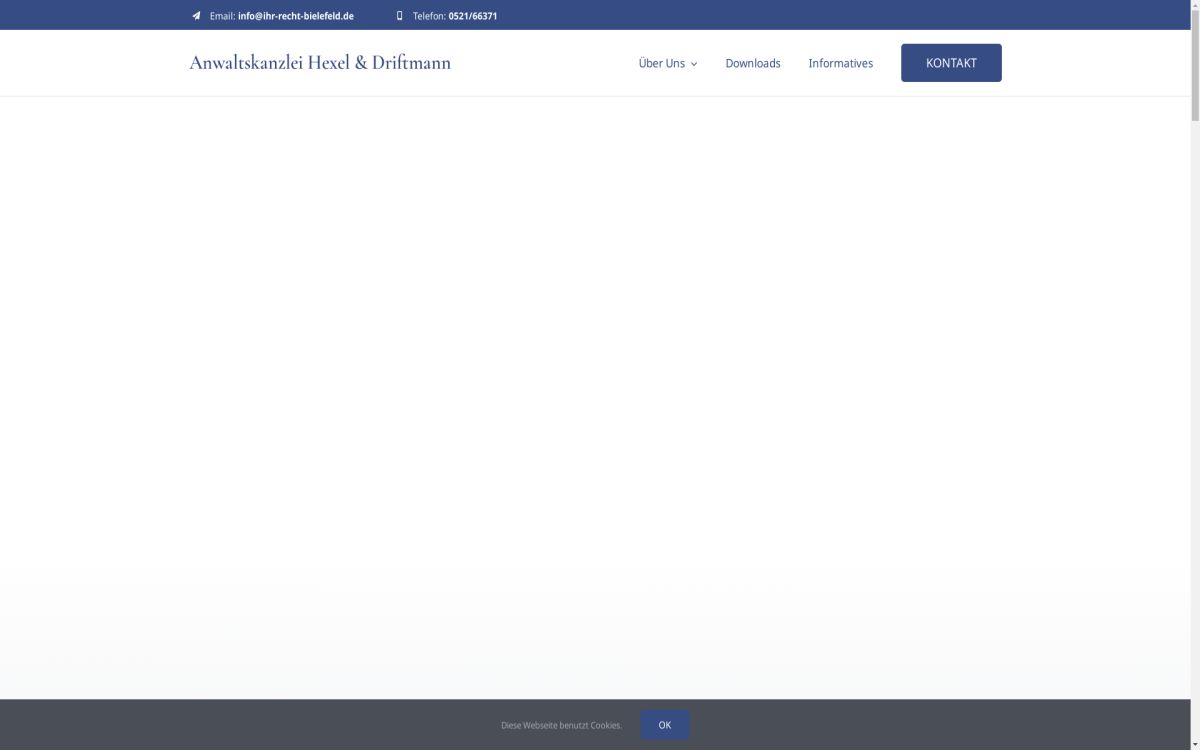This screenshot has width=1200, height=750.
Task: Navigate to the Downloads page
Action: tap(752, 63)
